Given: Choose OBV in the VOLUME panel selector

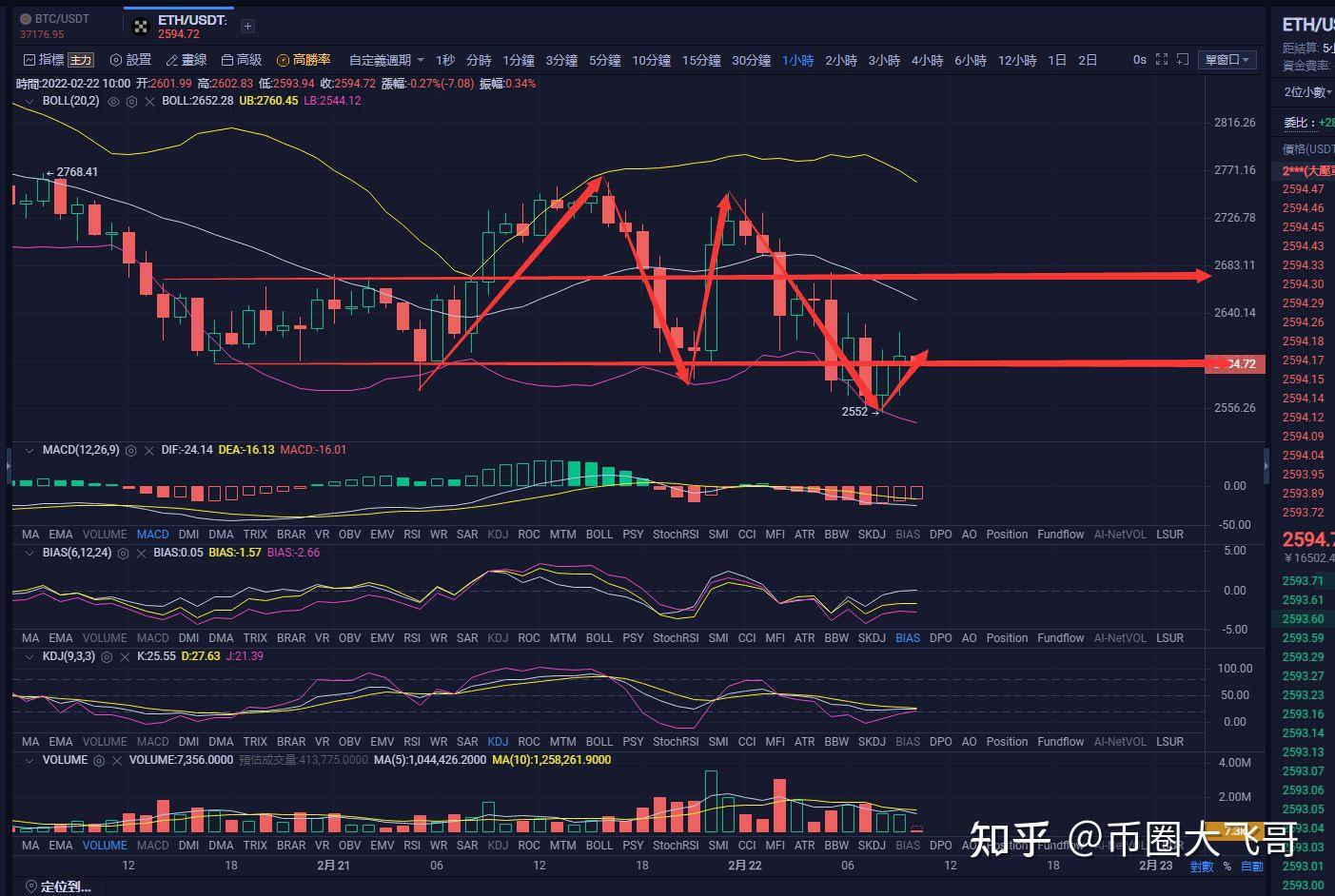Looking at the screenshot, I should (350, 846).
